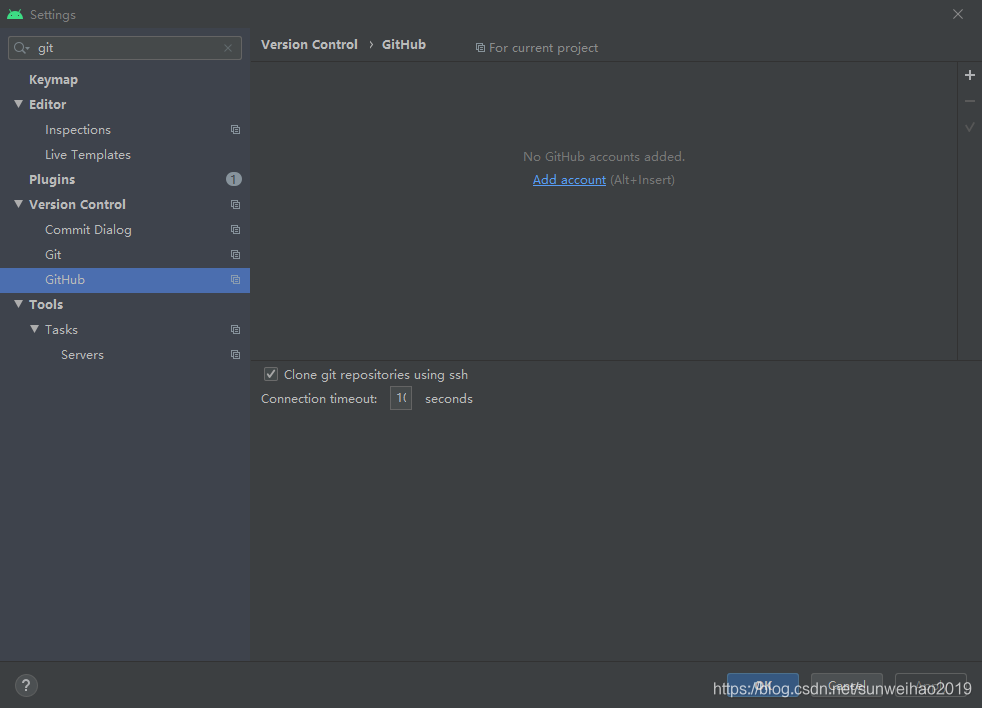Select Servers under Tasks
The image size is (982, 708).
click(82, 355)
